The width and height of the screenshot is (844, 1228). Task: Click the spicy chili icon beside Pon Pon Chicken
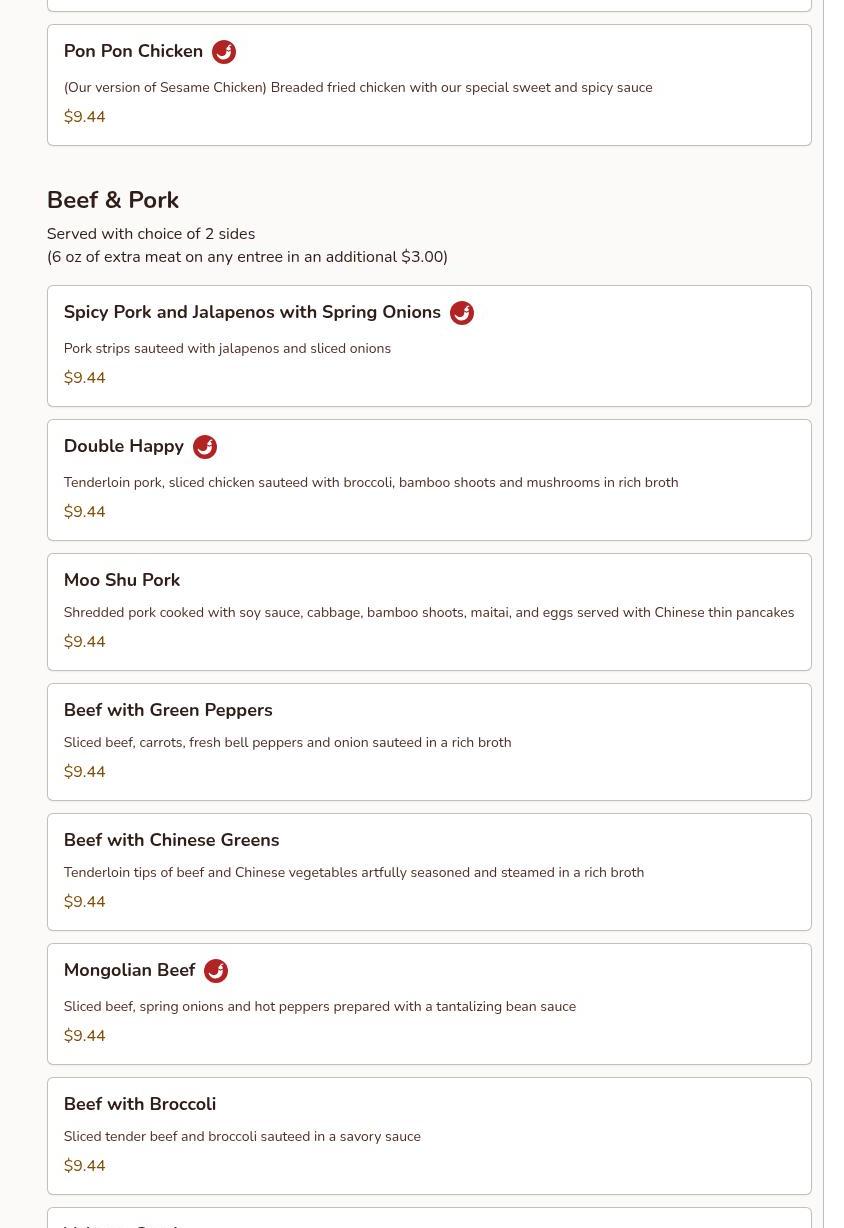(x=224, y=52)
